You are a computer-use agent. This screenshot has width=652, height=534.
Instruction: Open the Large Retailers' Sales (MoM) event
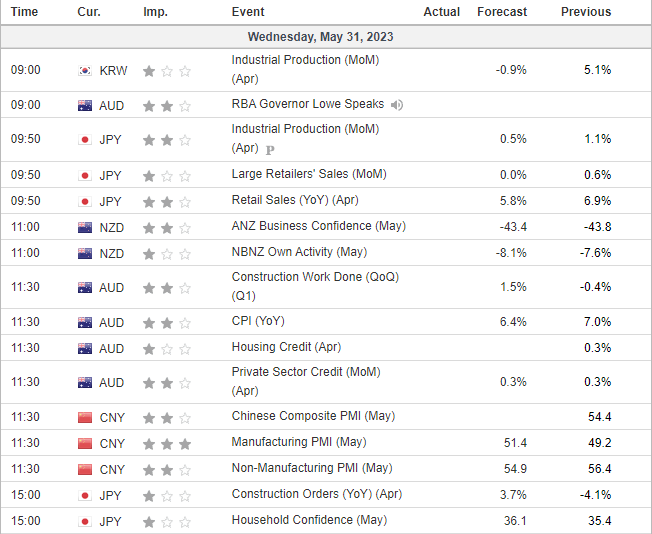[x=309, y=174]
